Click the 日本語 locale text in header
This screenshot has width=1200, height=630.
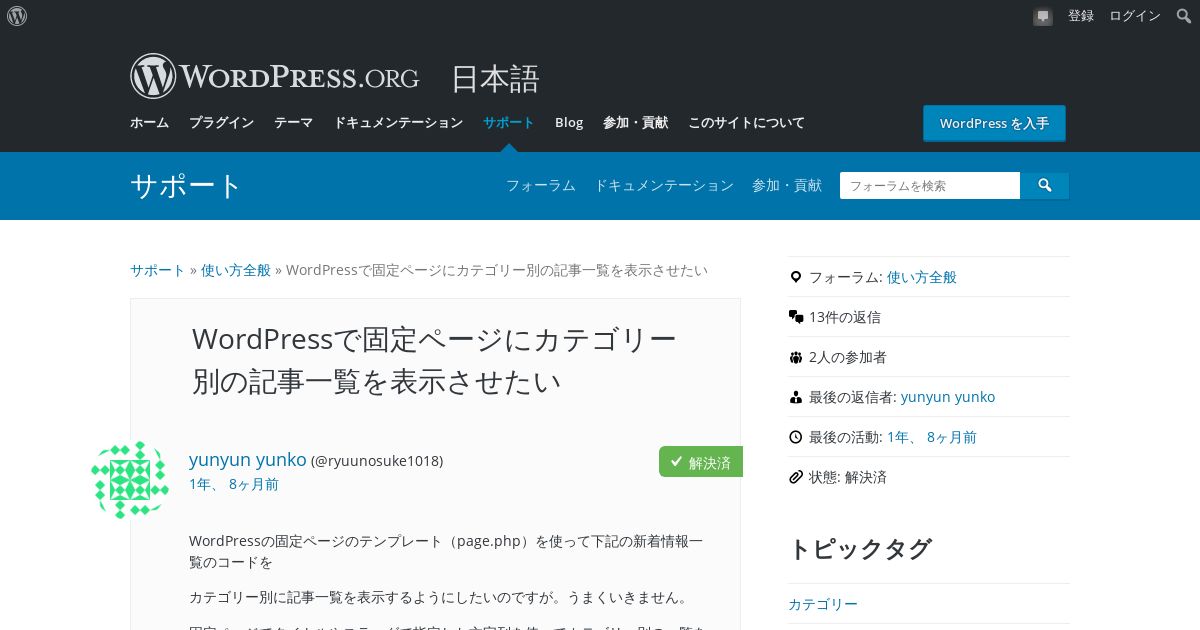tap(495, 79)
